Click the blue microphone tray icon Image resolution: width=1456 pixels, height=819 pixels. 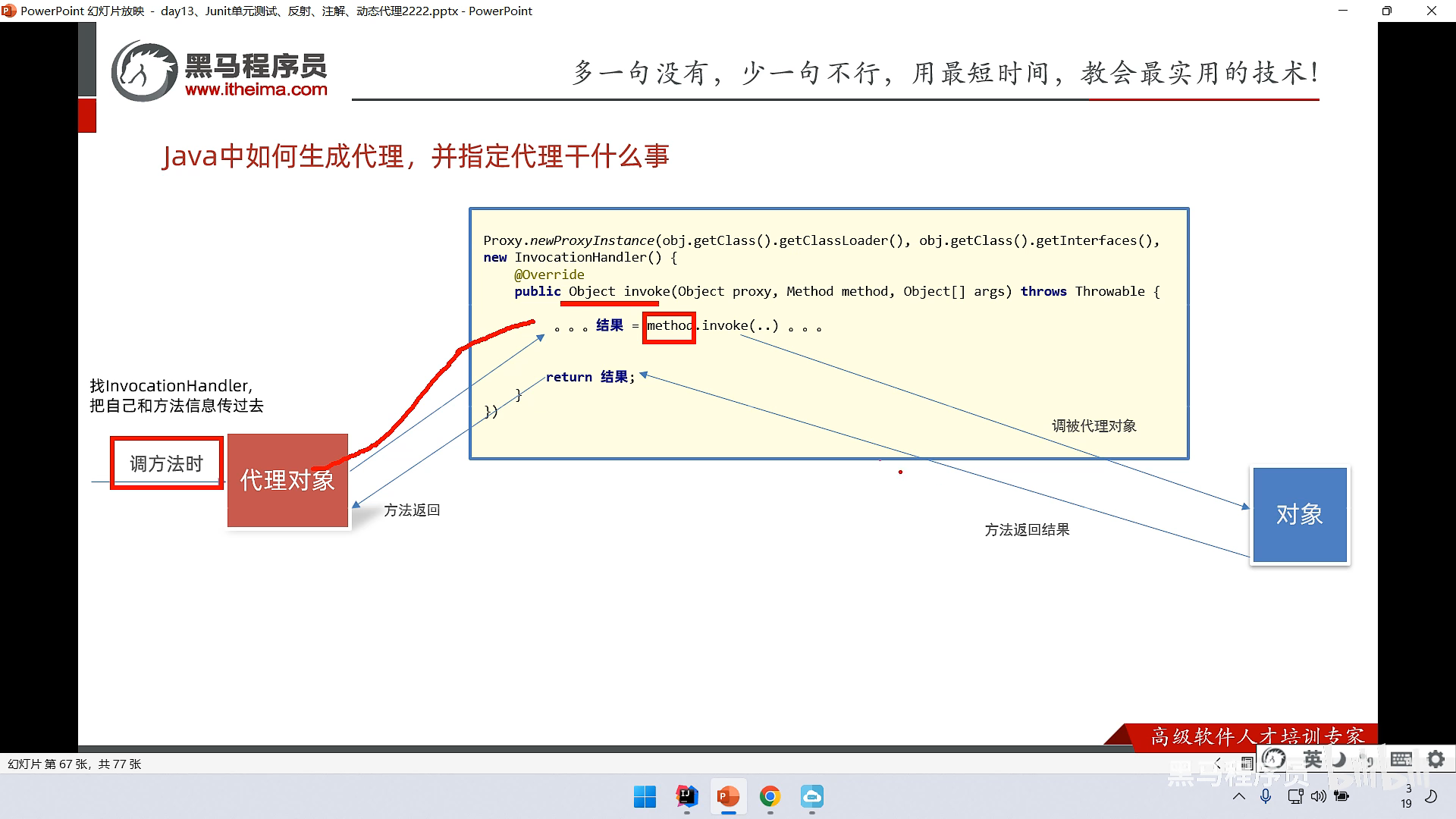(1265, 796)
